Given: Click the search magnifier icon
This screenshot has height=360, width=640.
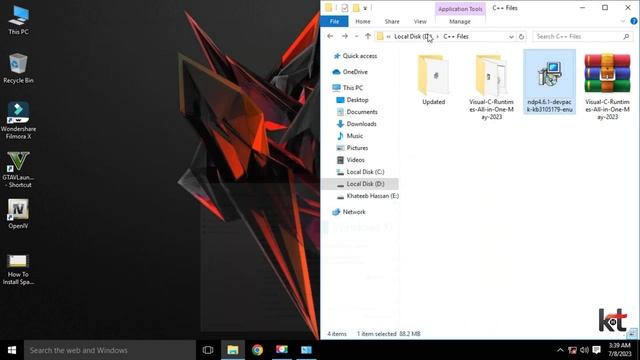Looking at the screenshot, I should pyautogui.click(x=626, y=37).
